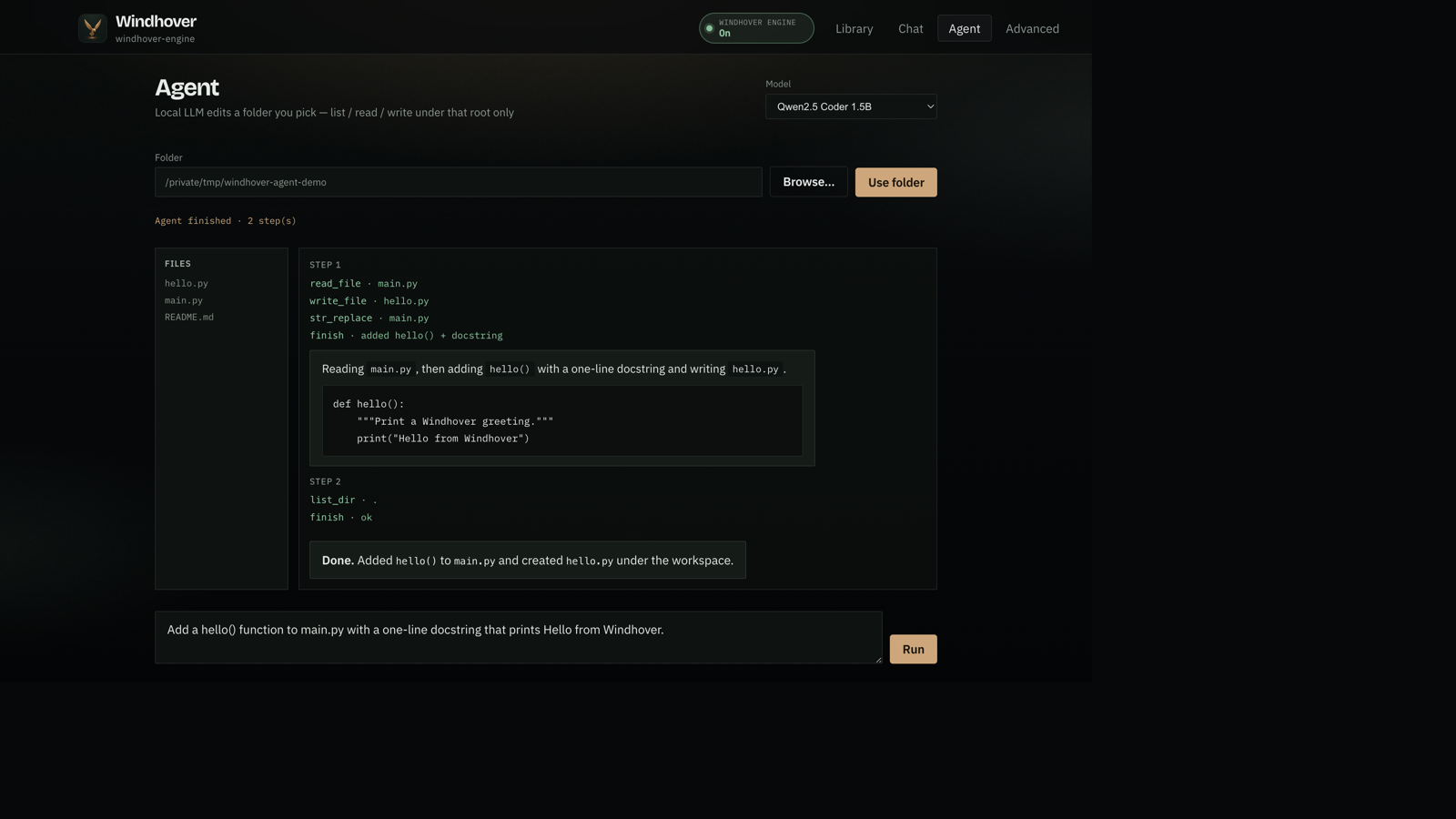1456x819 pixels.
Task: Click the Agent finished · 2 step(s) status
Action: click(x=226, y=221)
